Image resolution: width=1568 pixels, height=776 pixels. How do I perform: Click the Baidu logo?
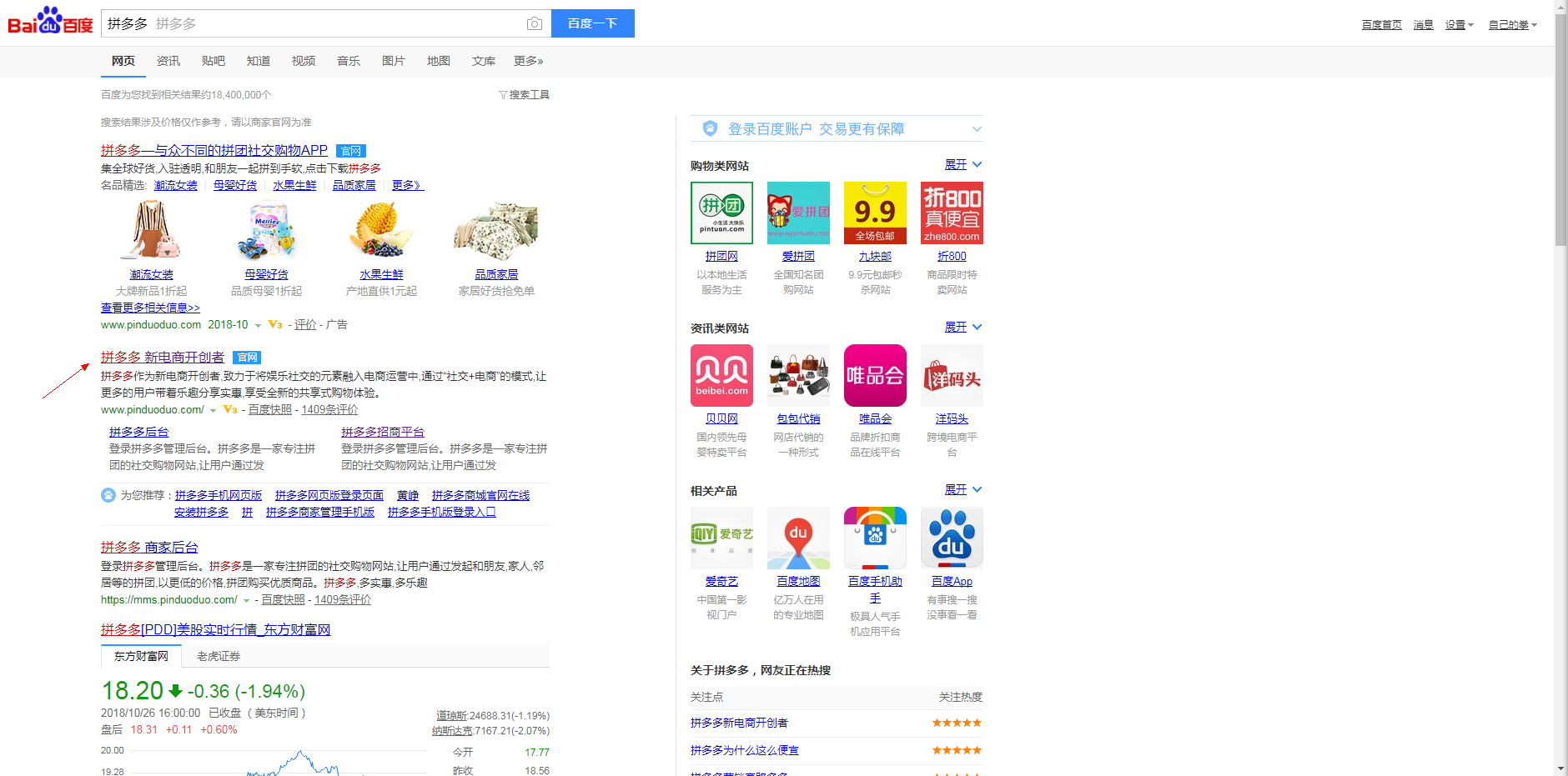pyautogui.click(x=50, y=23)
